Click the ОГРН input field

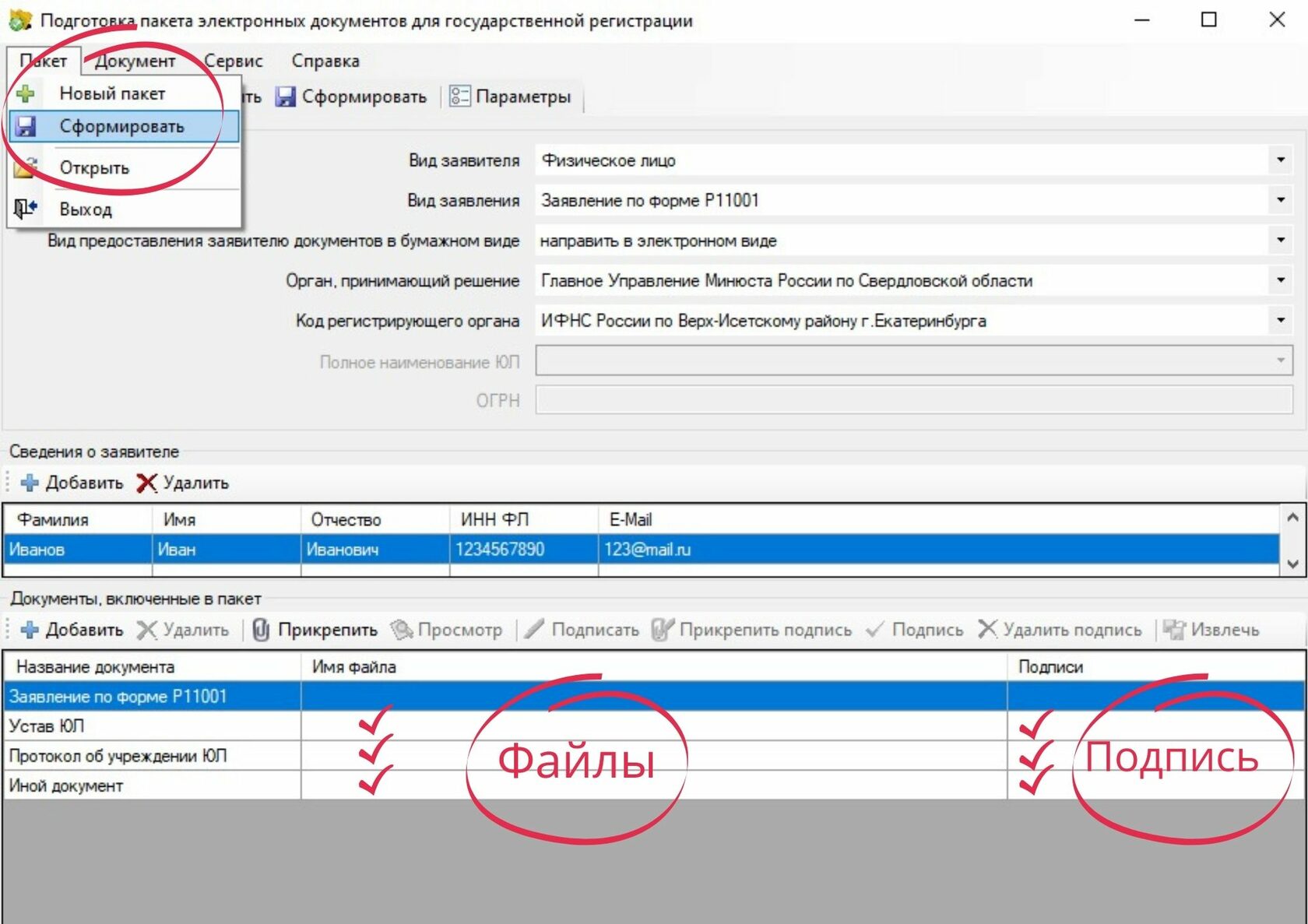914,400
